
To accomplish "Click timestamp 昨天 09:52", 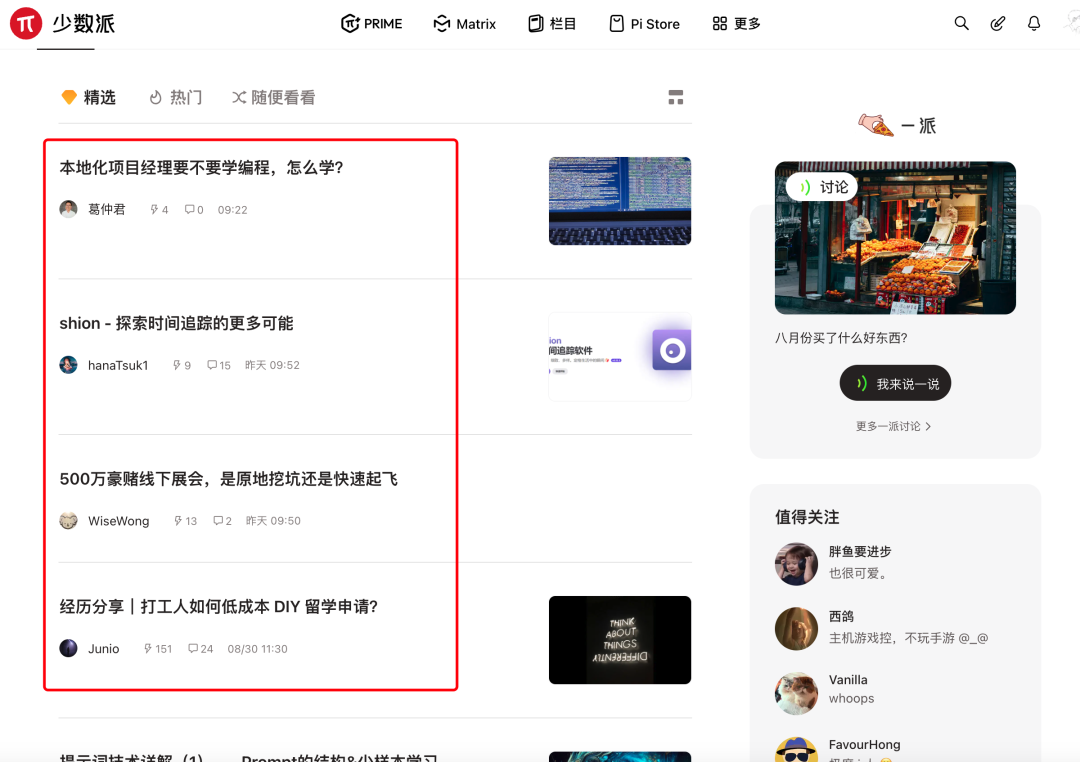I will [x=272, y=365].
